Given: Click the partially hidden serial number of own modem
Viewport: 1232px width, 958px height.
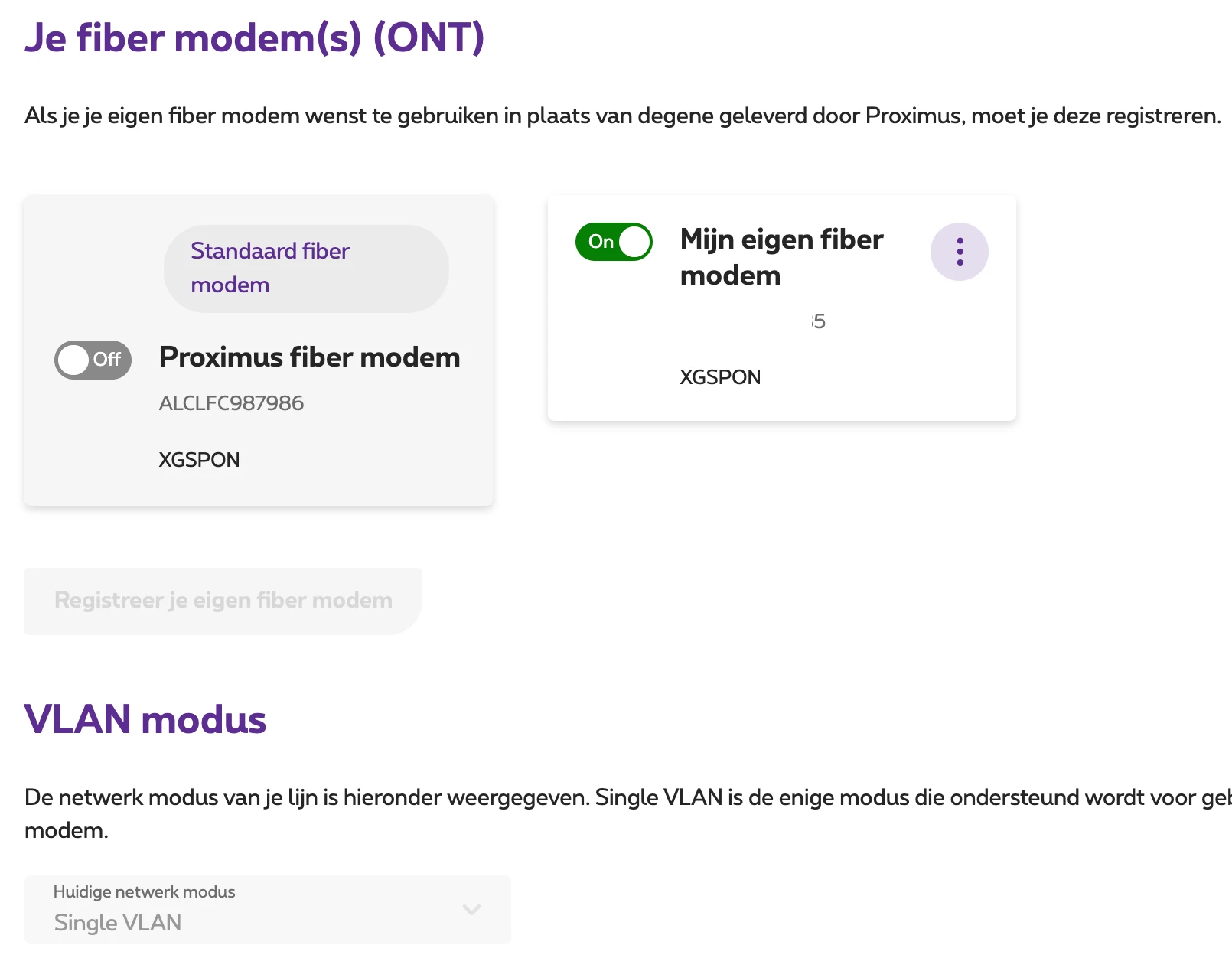Looking at the screenshot, I should pyautogui.click(x=818, y=321).
